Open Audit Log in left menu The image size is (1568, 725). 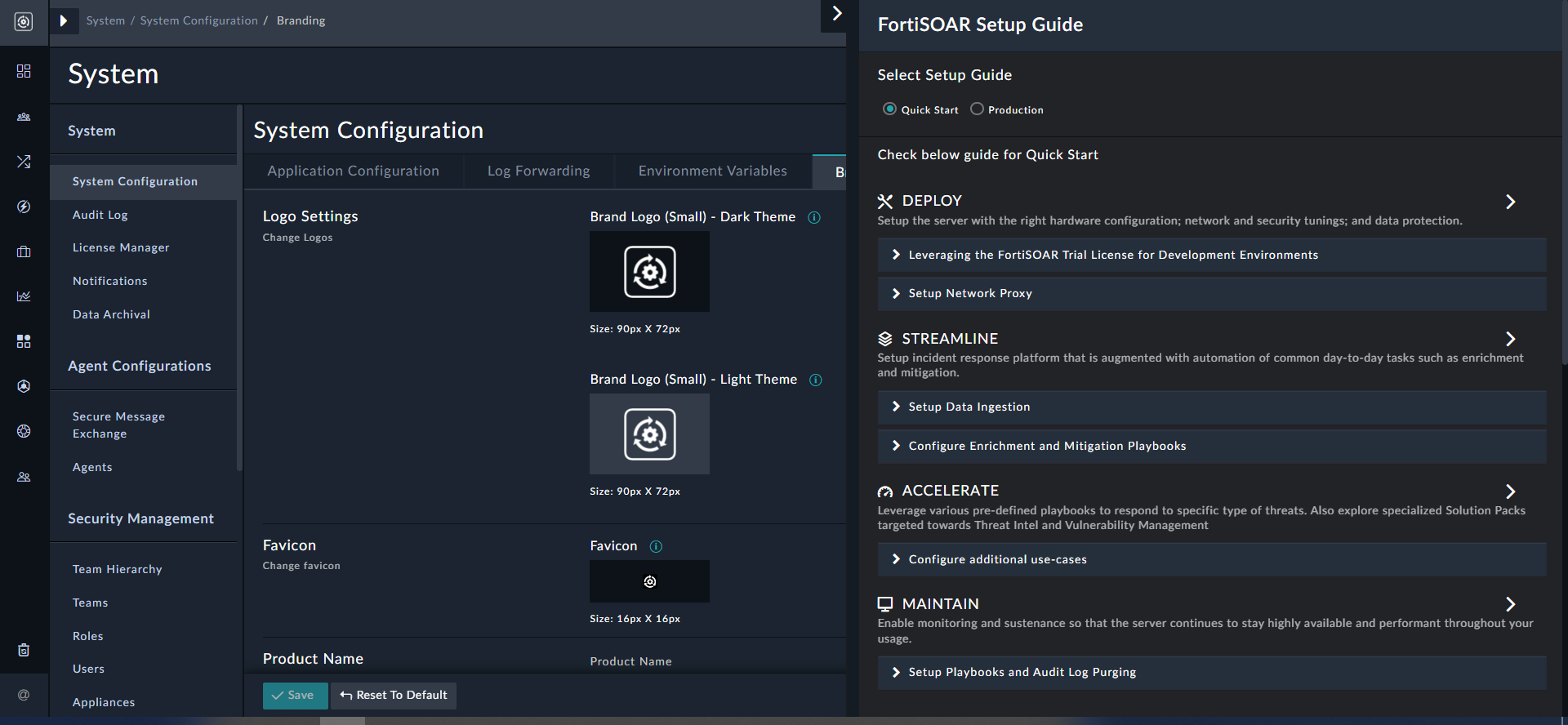(100, 215)
